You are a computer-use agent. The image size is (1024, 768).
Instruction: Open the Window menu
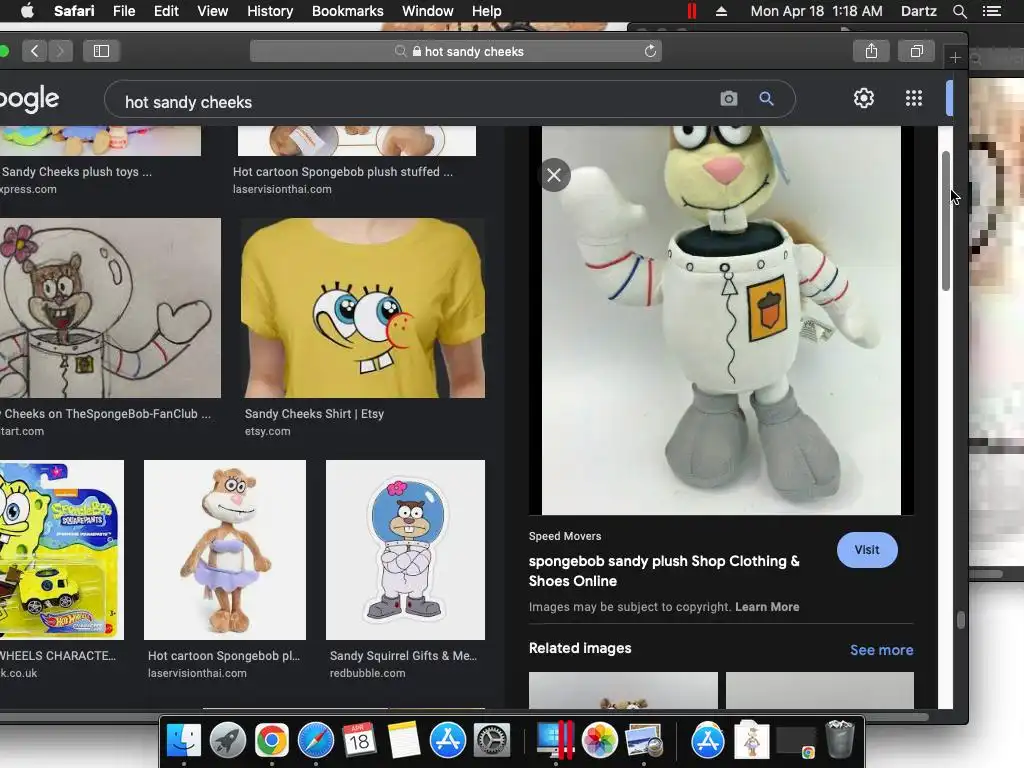(x=428, y=11)
